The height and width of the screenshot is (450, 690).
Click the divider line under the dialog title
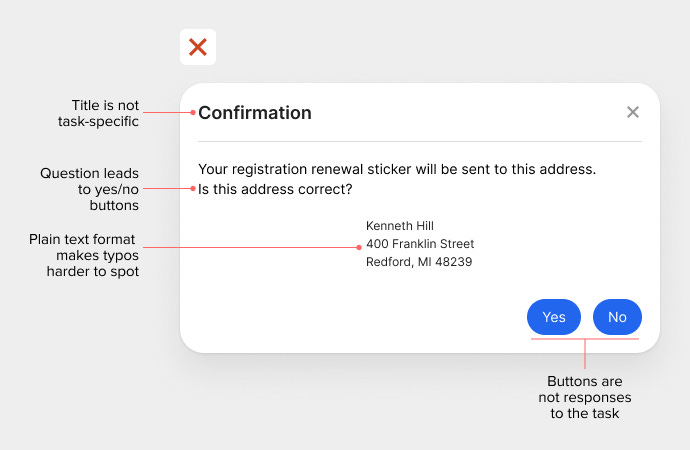click(x=420, y=142)
